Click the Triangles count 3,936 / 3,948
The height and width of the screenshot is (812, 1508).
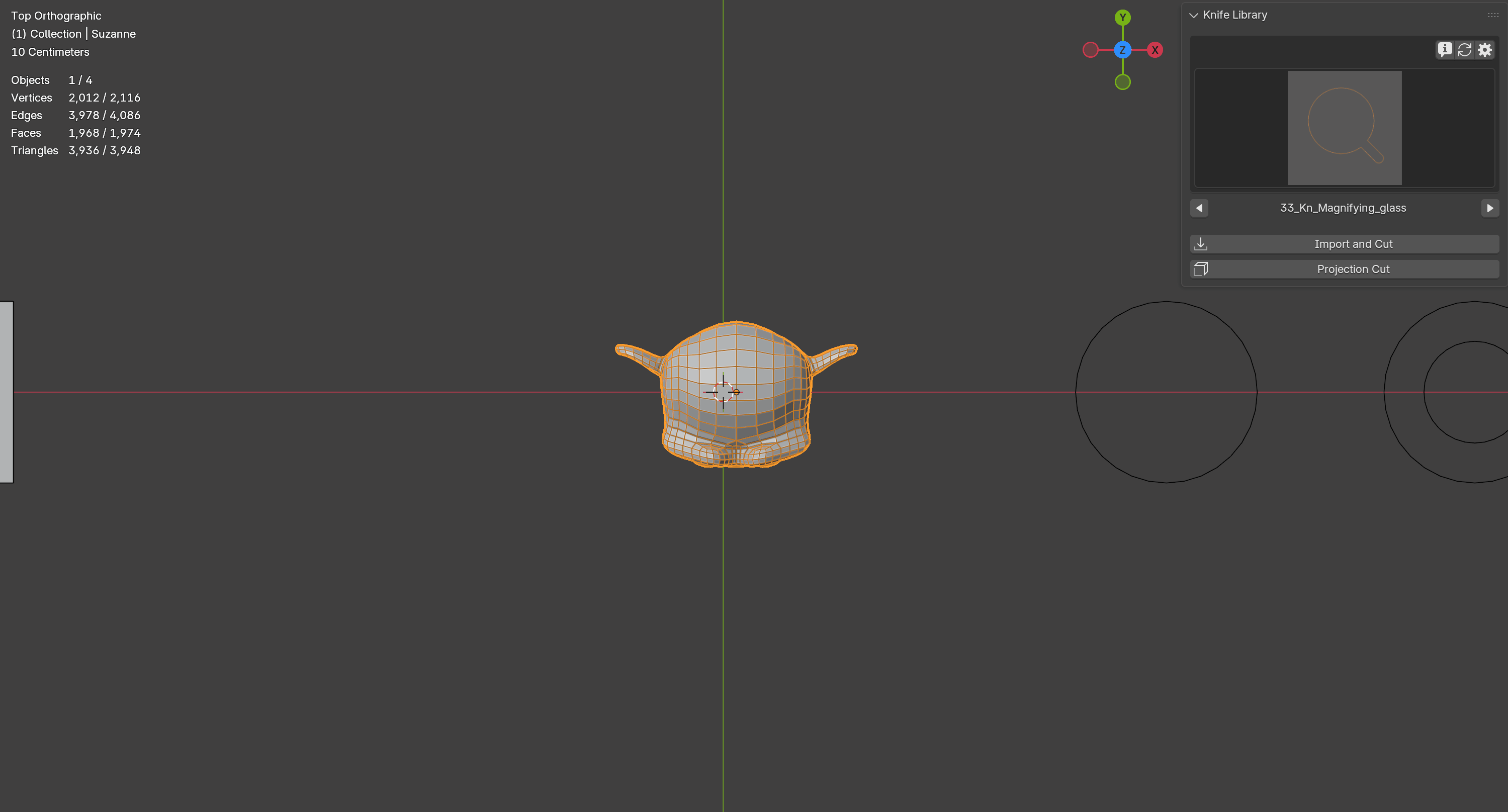pyautogui.click(x=104, y=150)
